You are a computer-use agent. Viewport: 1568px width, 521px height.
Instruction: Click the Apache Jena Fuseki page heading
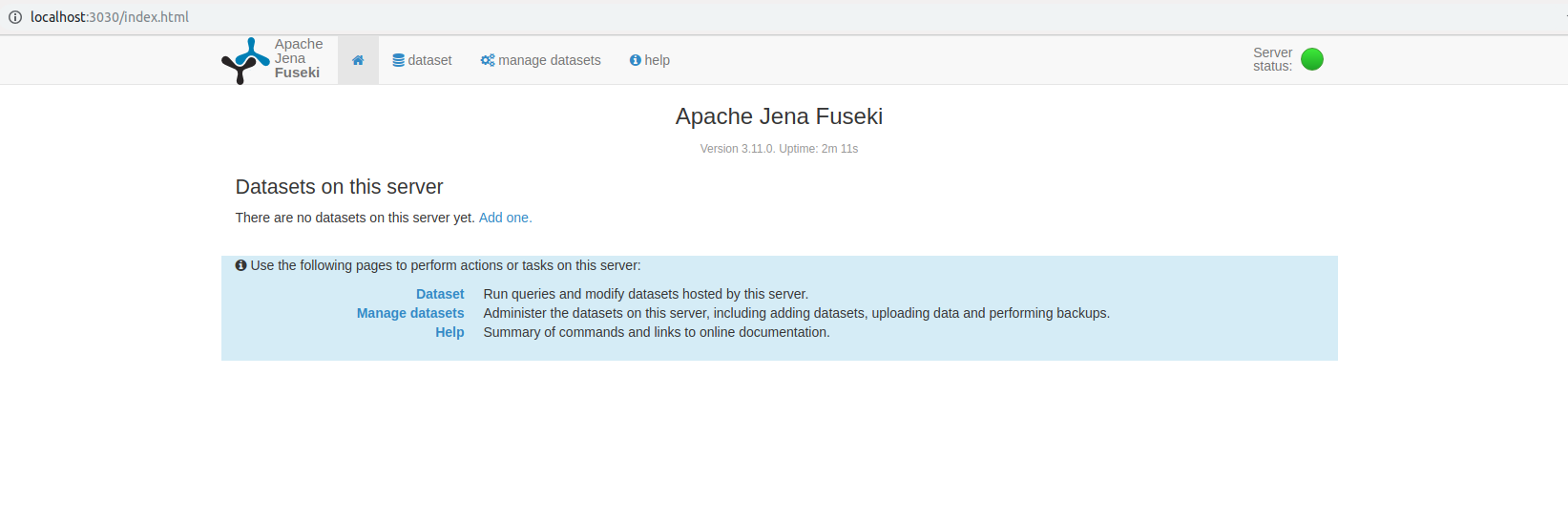(779, 116)
